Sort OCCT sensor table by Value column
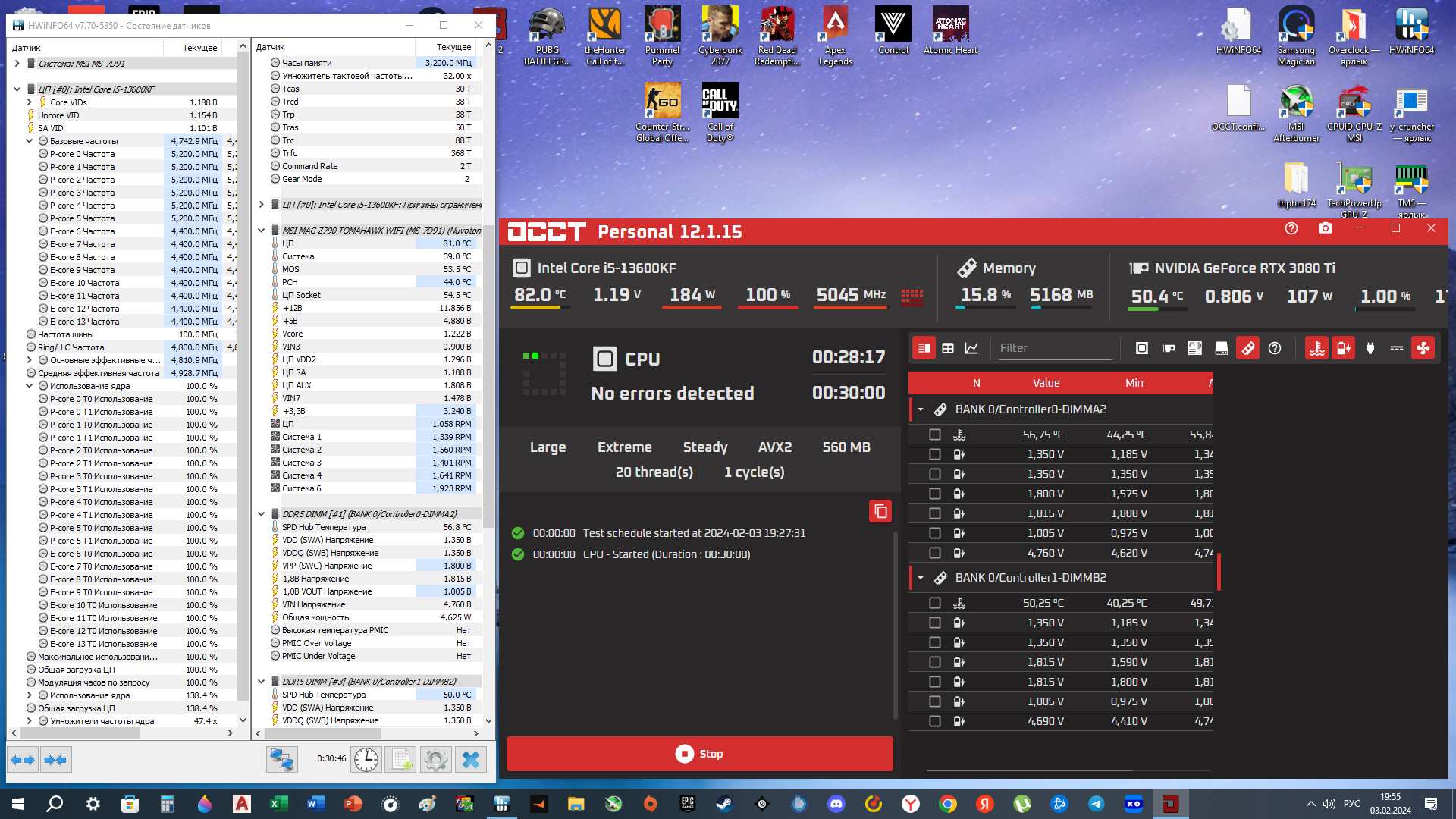 (x=1046, y=383)
